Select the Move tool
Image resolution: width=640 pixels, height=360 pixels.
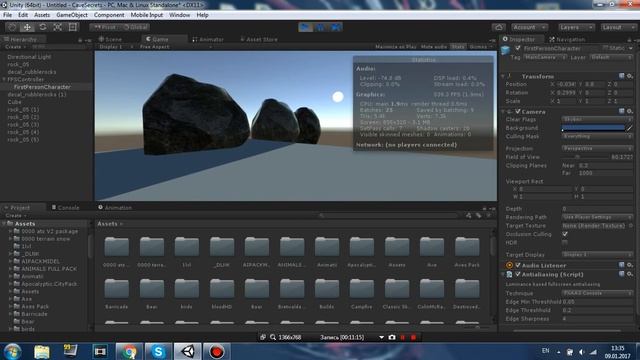pyautogui.click(x=27, y=27)
